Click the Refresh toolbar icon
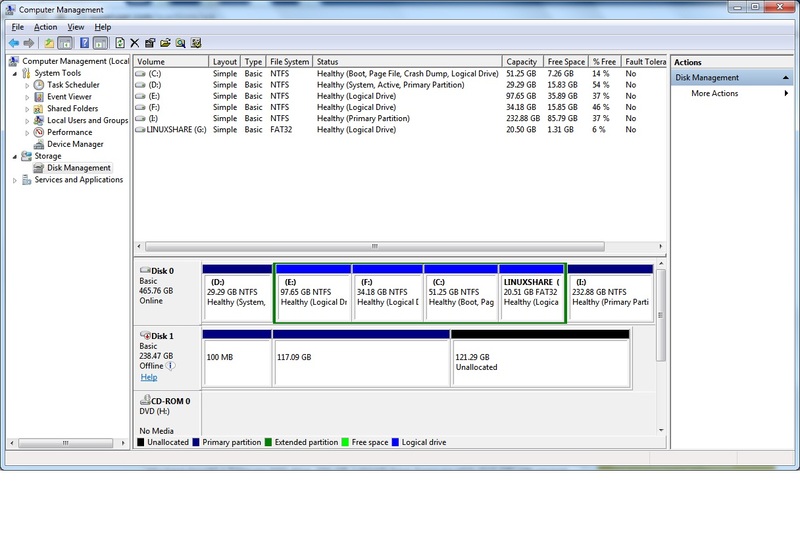The width and height of the screenshot is (800, 543). click(120, 43)
